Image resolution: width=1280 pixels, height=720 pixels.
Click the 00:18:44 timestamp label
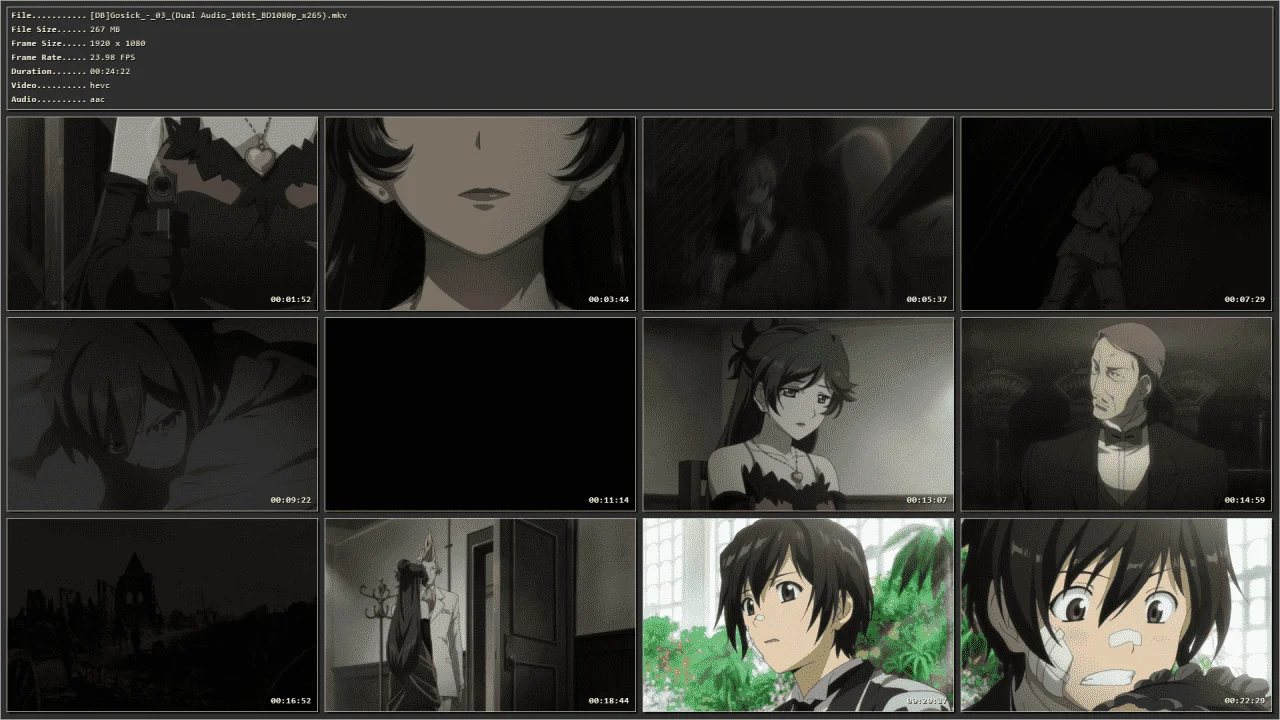coord(609,701)
